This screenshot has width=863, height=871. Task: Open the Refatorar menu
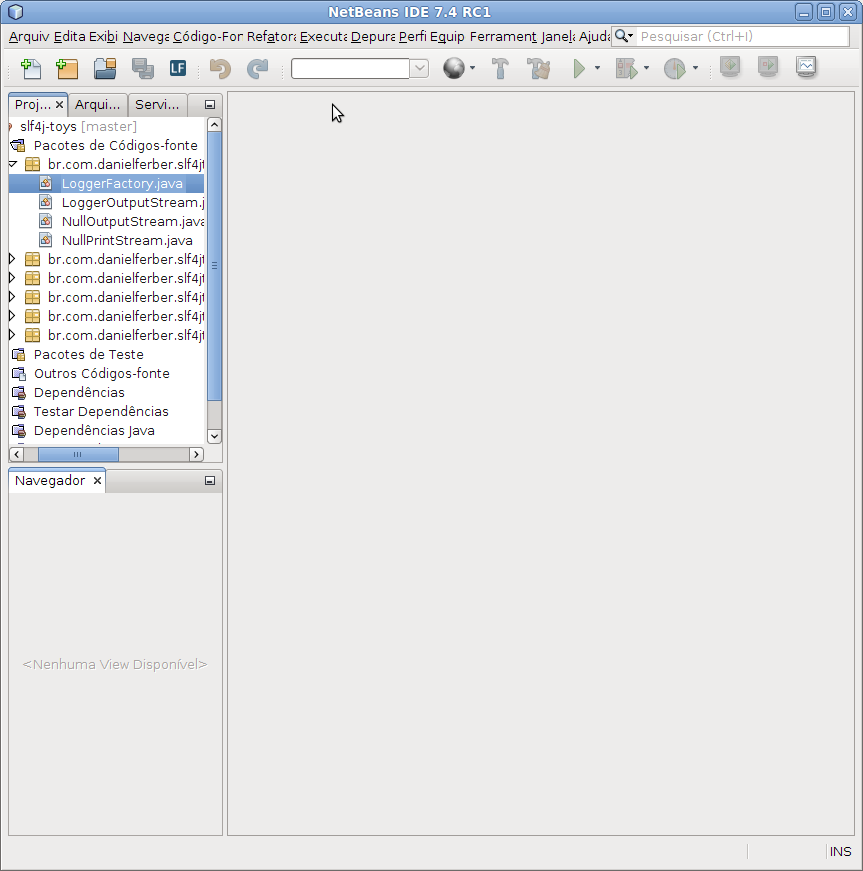coord(271,37)
